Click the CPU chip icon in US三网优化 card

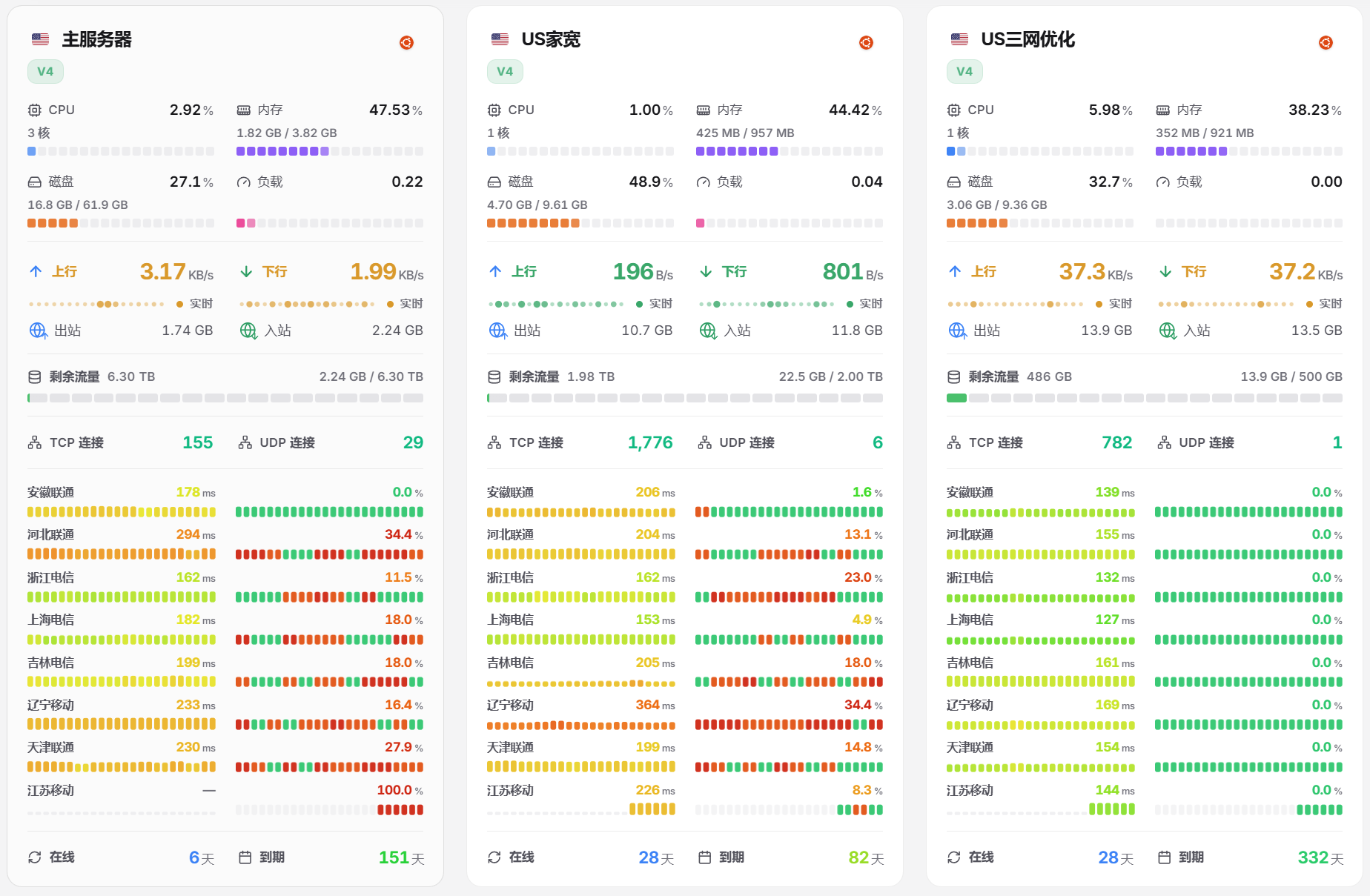coord(953,110)
